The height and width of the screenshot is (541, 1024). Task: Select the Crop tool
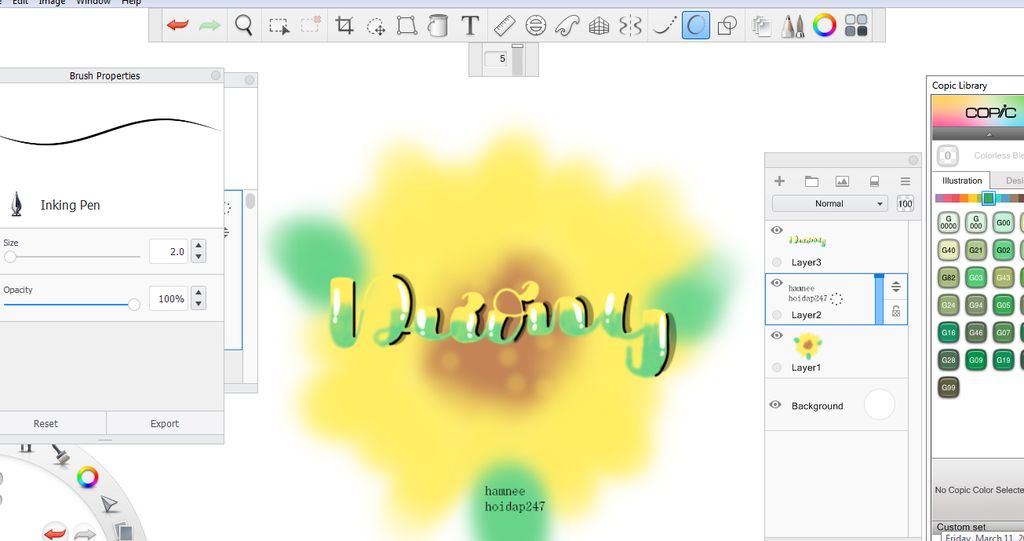tap(344, 26)
